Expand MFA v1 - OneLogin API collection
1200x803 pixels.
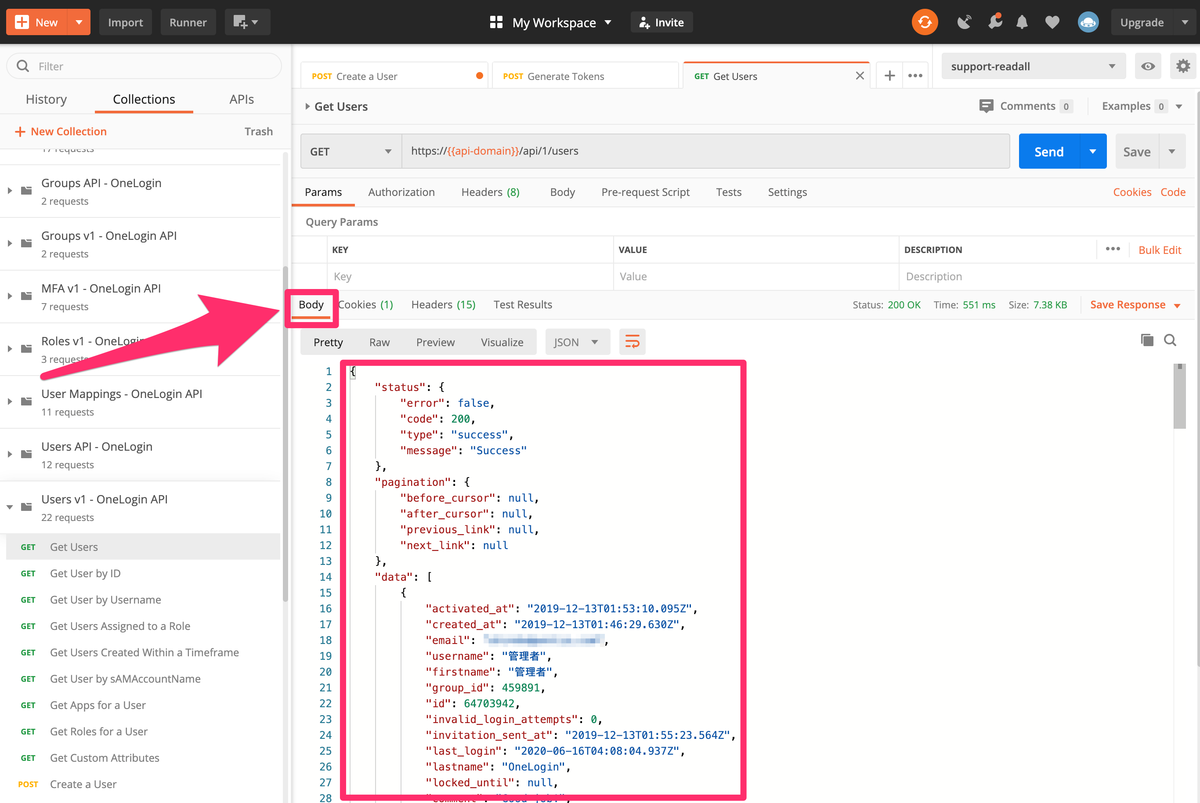click(10, 296)
